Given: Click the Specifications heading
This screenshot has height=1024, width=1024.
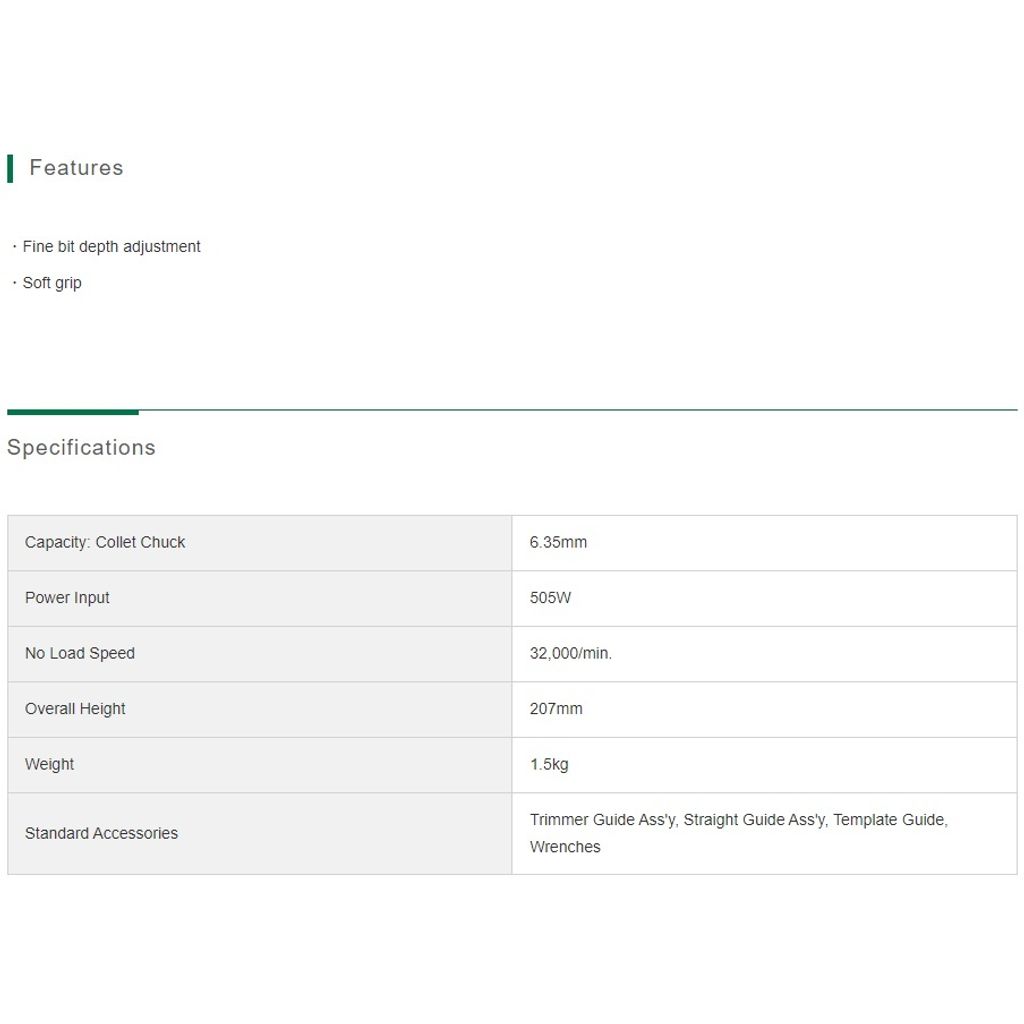Looking at the screenshot, I should click(x=81, y=447).
